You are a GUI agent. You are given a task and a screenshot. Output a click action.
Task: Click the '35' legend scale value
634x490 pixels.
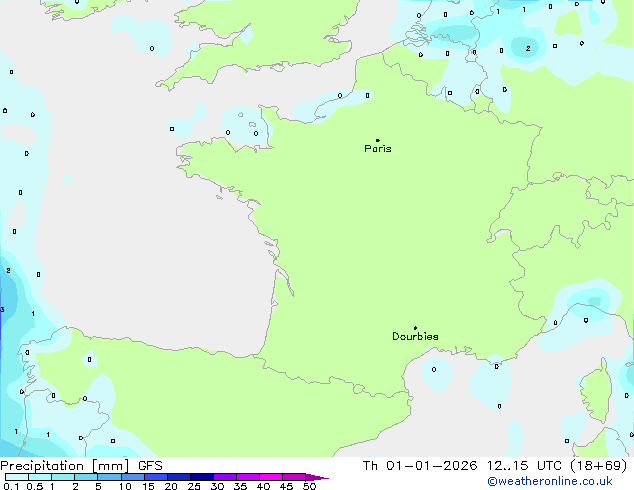pos(241,486)
